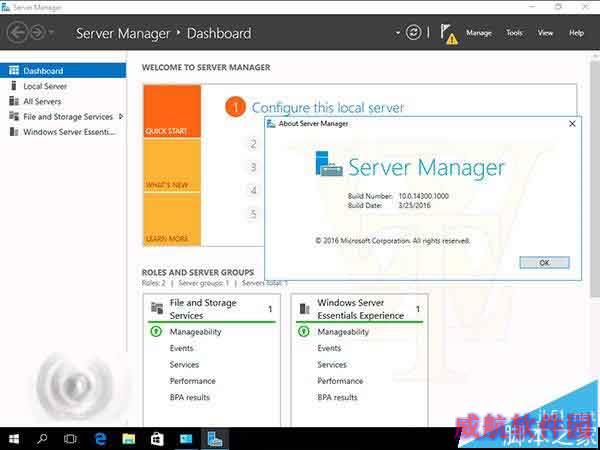The height and width of the screenshot is (450, 600).
Task: Click File and Storage Manageability status icon
Action: click(x=156, y=331)
